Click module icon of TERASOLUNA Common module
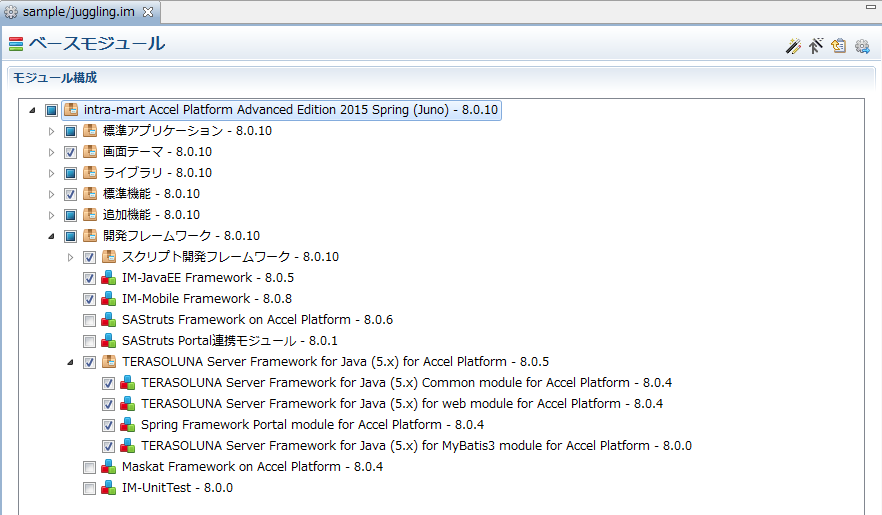 pos(128,383)
